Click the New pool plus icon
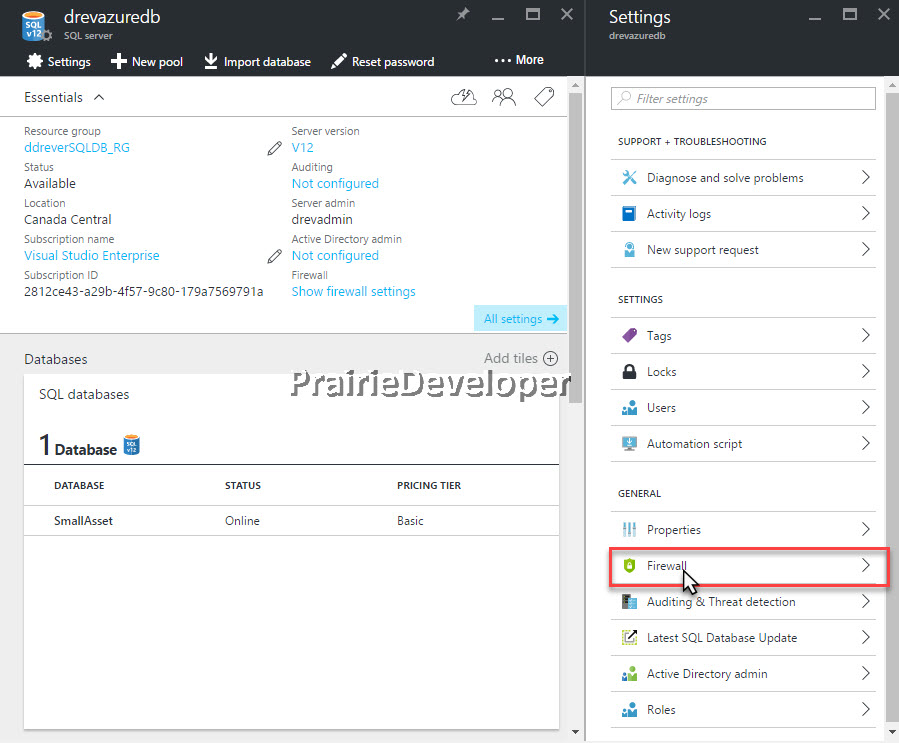899x743 pixels. pos(119,61)
